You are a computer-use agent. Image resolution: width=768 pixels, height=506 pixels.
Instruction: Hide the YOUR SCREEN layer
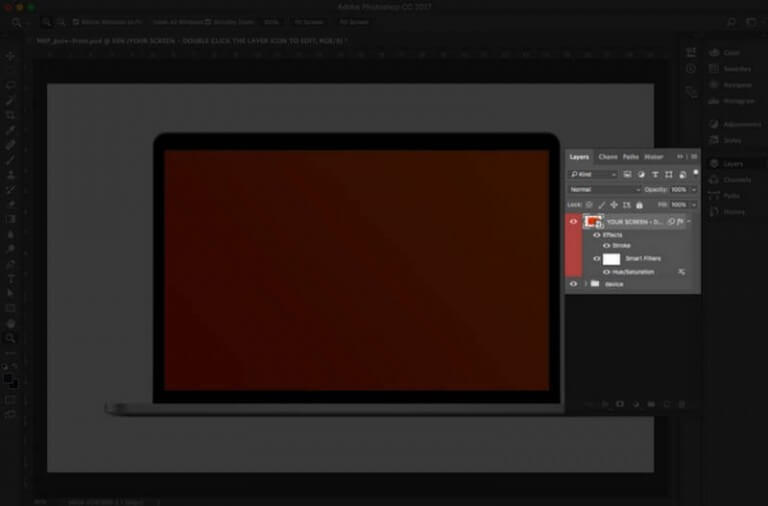pos(574,221)
